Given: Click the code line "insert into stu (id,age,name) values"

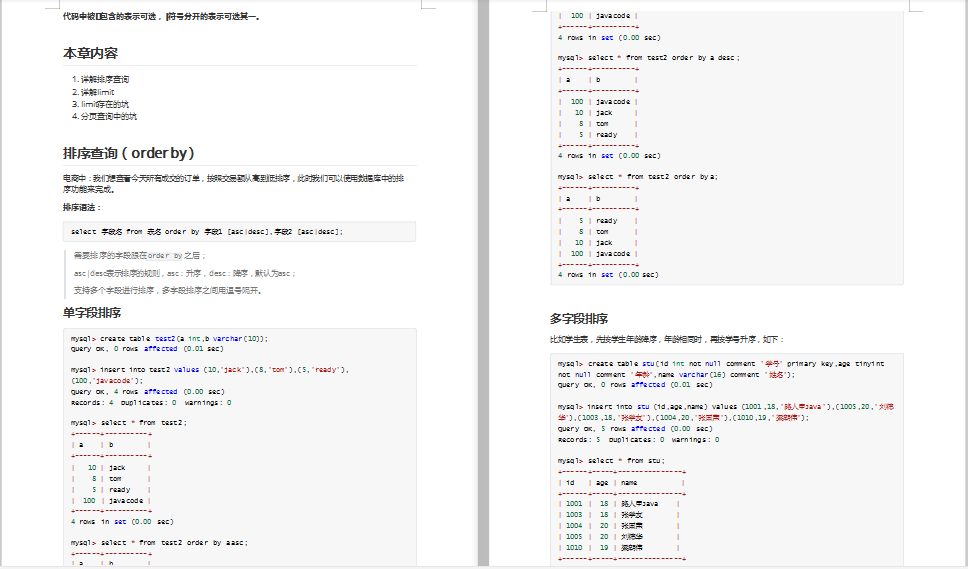Looking at the screenshot, I should click(x=726, y=412).
